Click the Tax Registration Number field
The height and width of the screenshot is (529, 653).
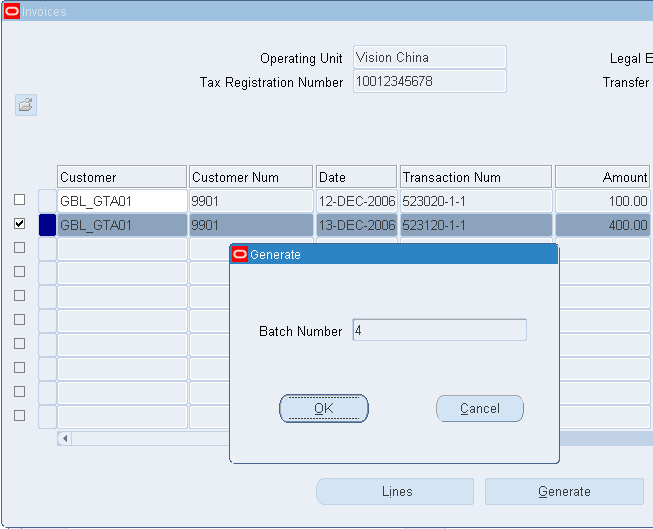[430, 81]
